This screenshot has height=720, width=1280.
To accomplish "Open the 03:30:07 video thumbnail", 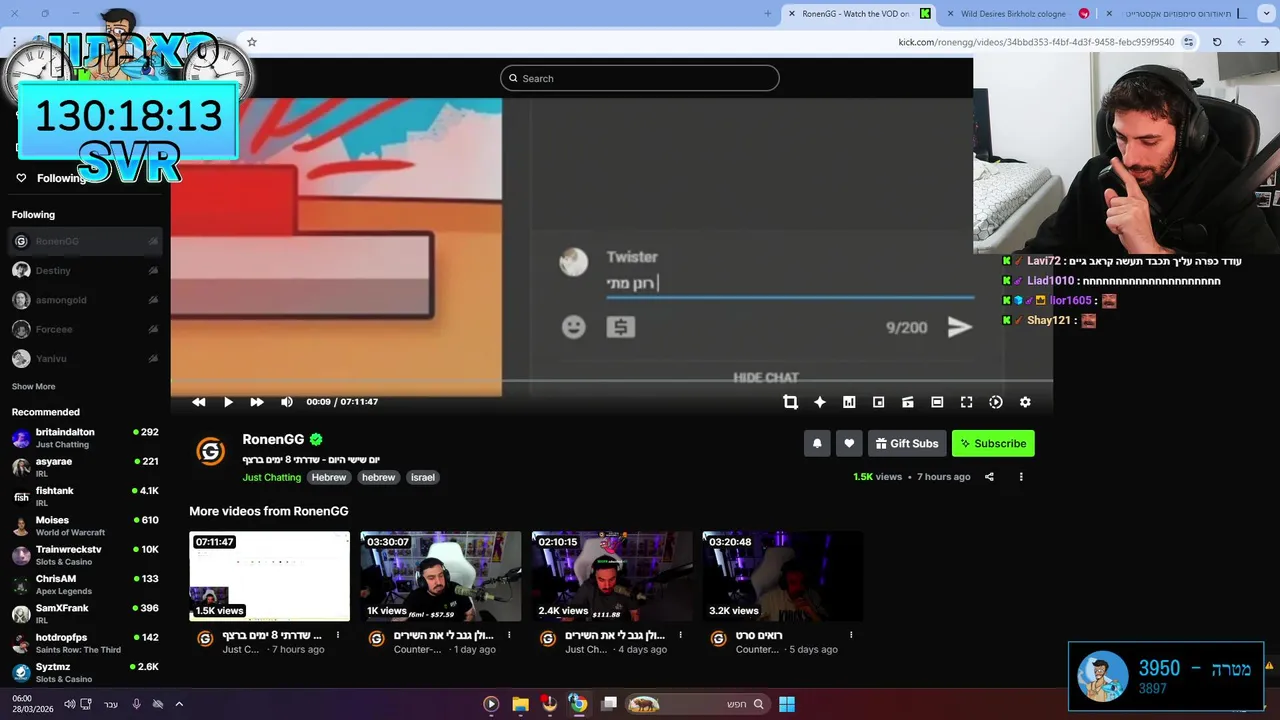I will 441,576.
